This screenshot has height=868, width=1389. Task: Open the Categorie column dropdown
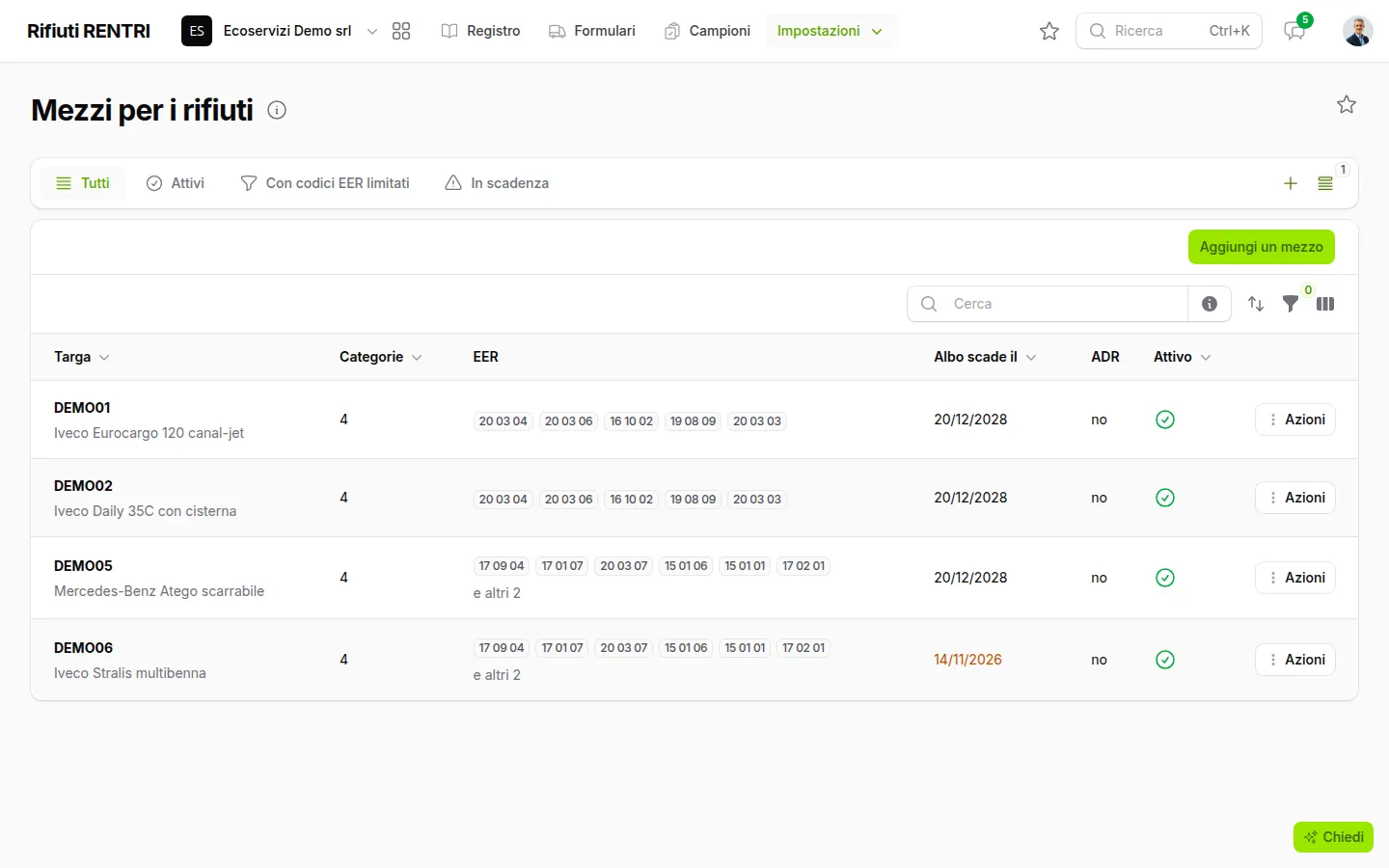coord(381,357)
